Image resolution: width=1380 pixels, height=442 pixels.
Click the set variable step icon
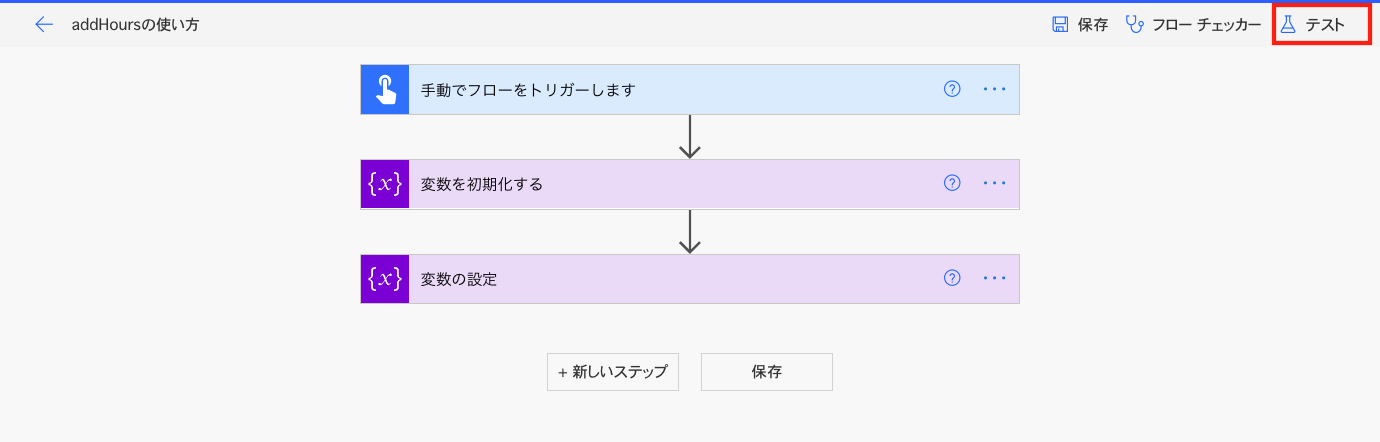385,279
